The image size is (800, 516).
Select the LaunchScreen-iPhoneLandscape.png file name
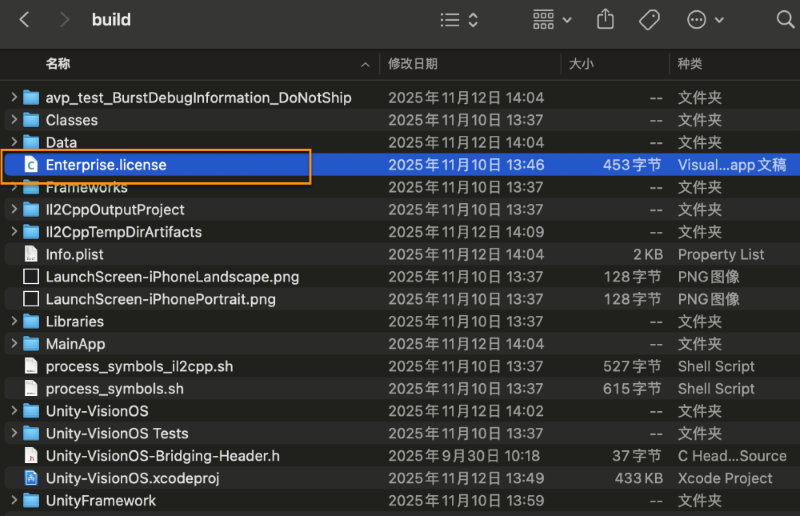pos(172,277)
